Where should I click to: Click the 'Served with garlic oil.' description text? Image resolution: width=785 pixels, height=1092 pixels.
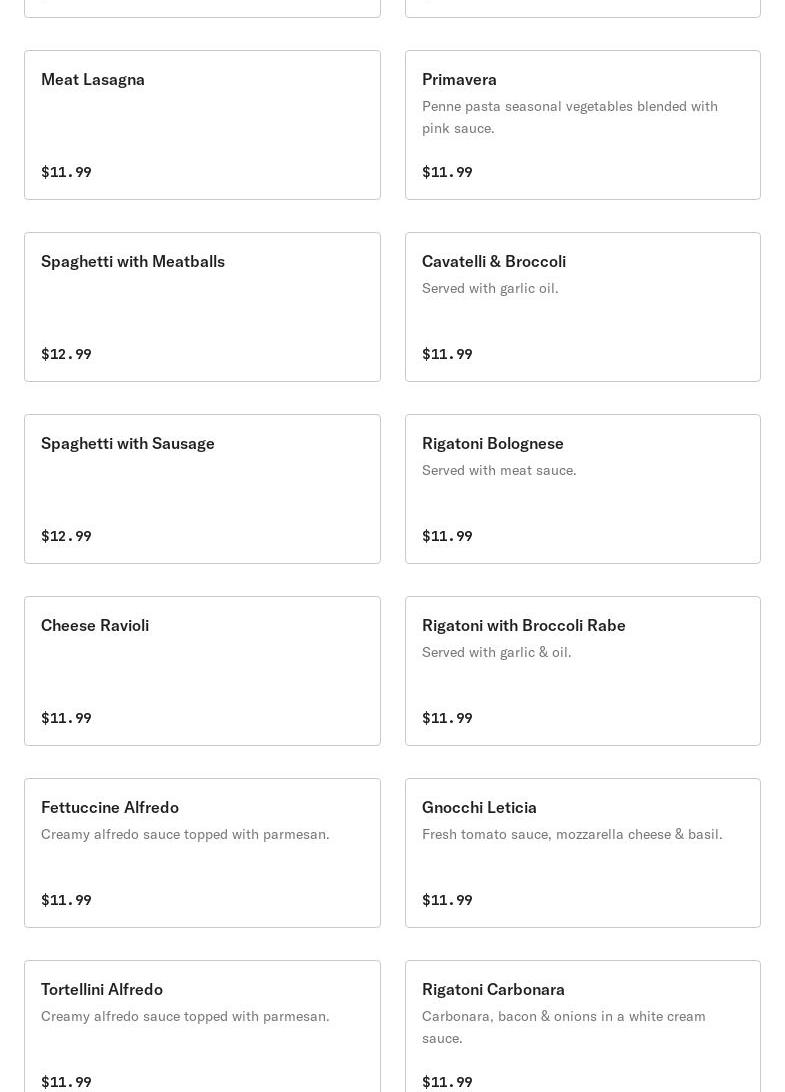coord(490,288)
